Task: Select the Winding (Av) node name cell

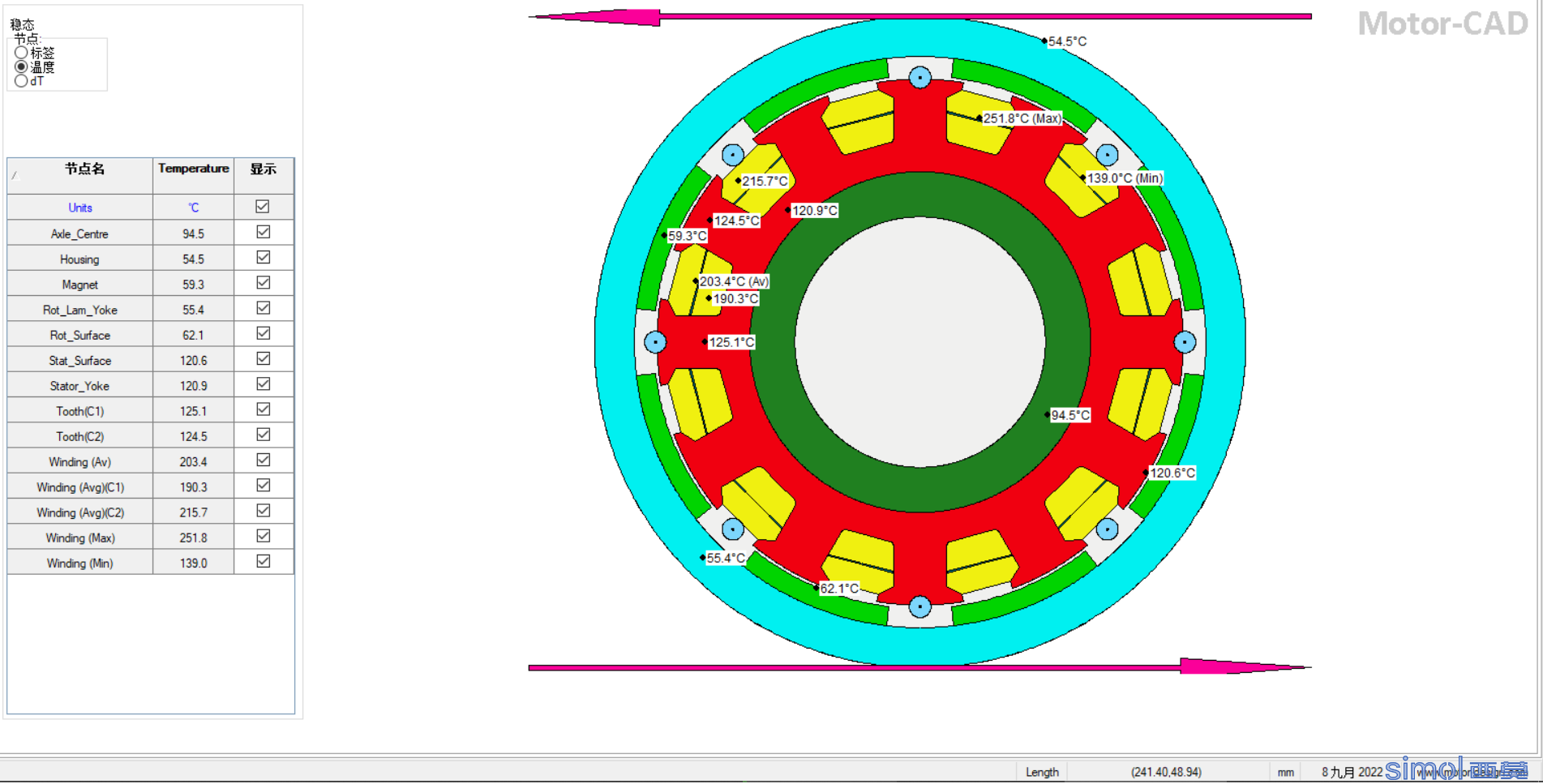Action: (x=80, y=462)
